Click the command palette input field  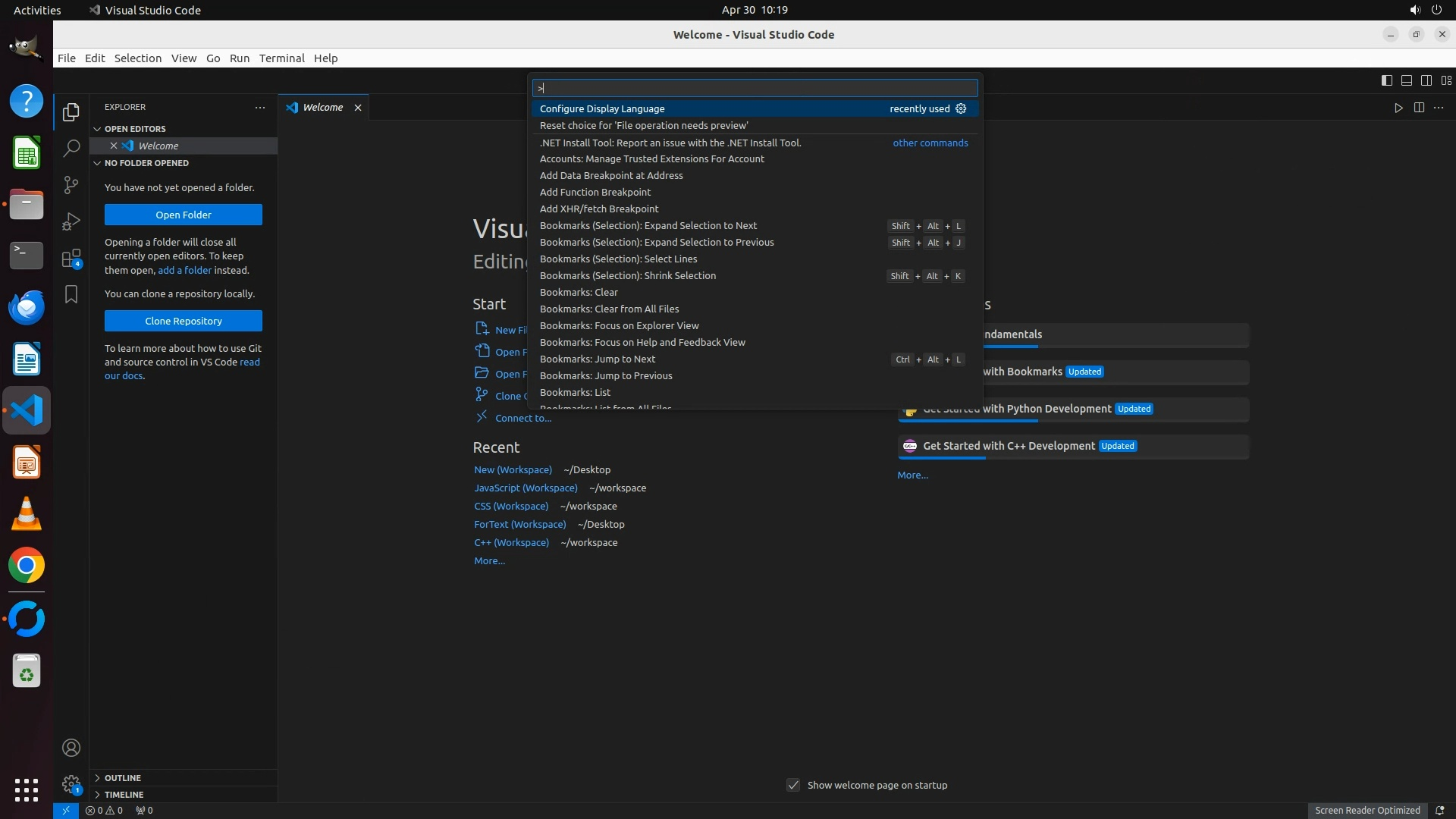coord(755,88)
